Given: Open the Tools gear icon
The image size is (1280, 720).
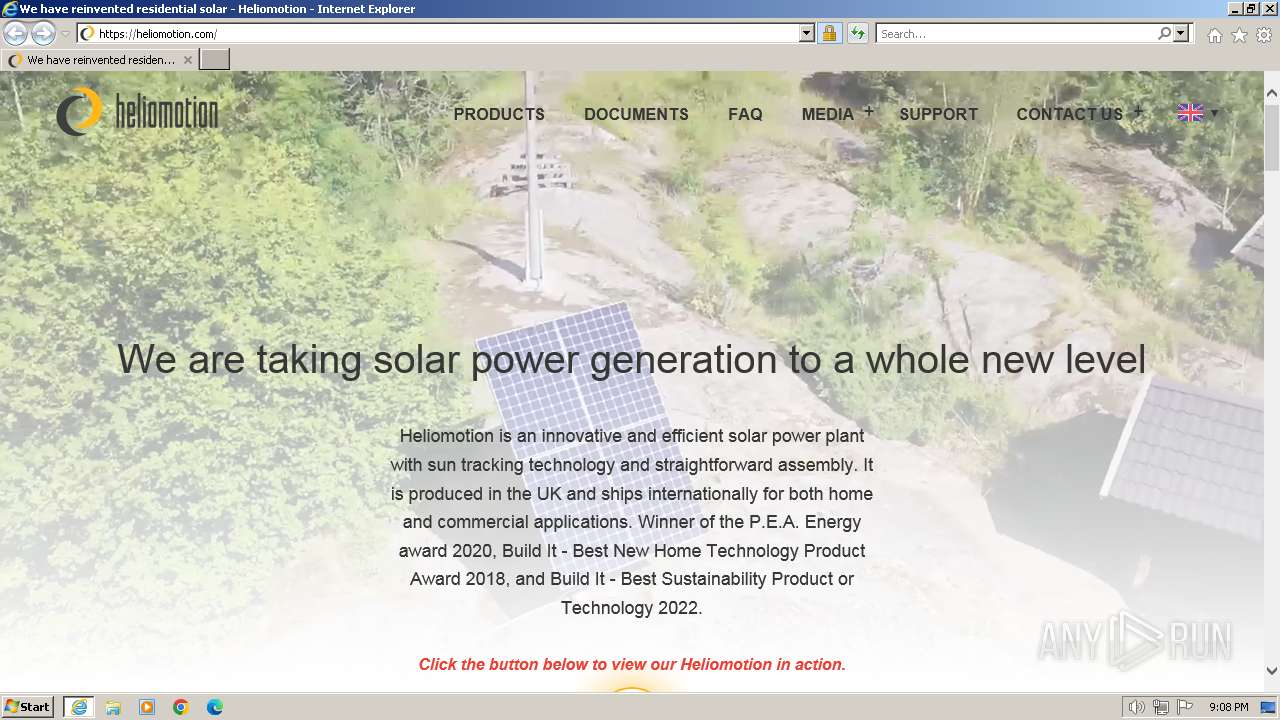Looking at the screenshot, I should (1264, 35).
